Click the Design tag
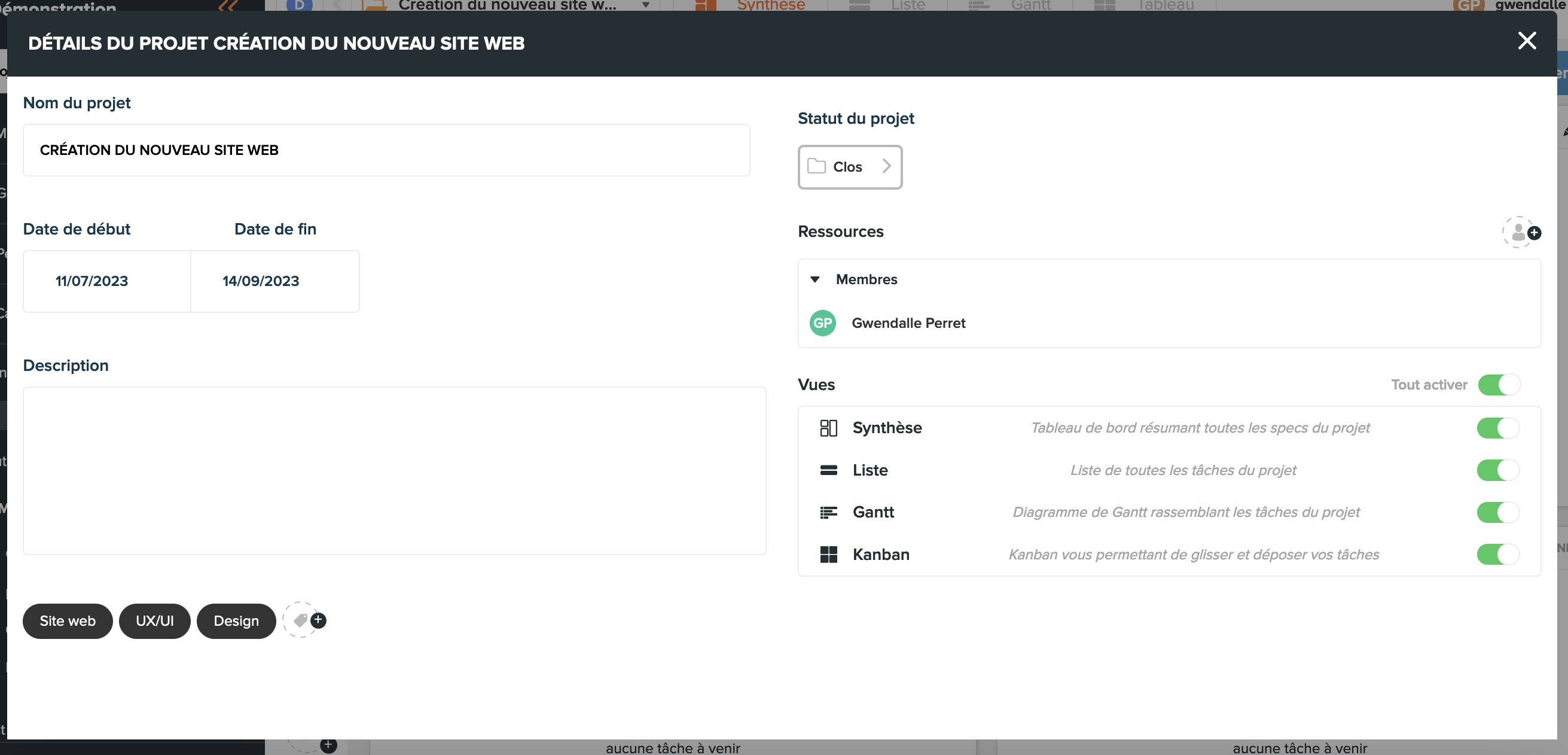This screenshot has height=755, width=1568. (236, 621)
